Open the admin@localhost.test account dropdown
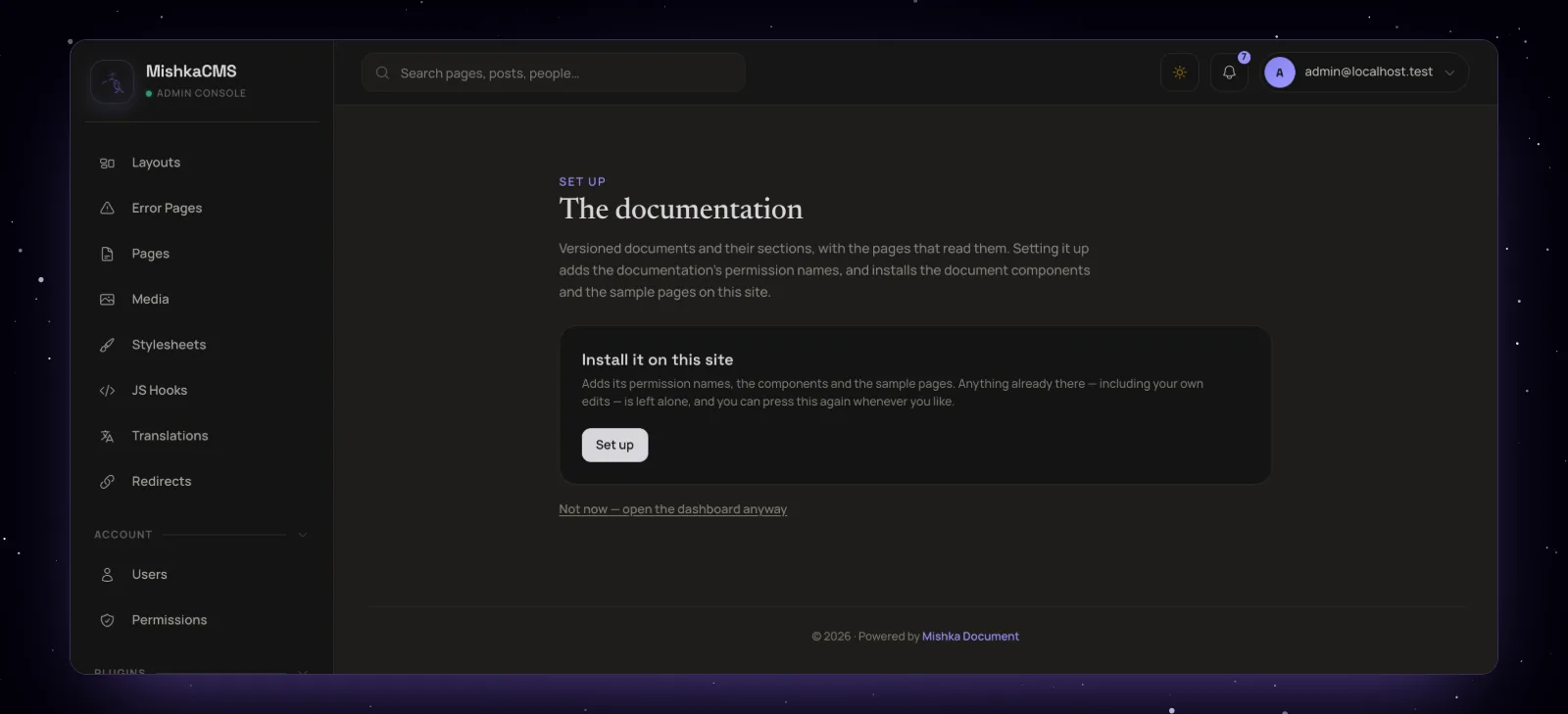This screenshot has height=714, width=1568. [1365, 72]
